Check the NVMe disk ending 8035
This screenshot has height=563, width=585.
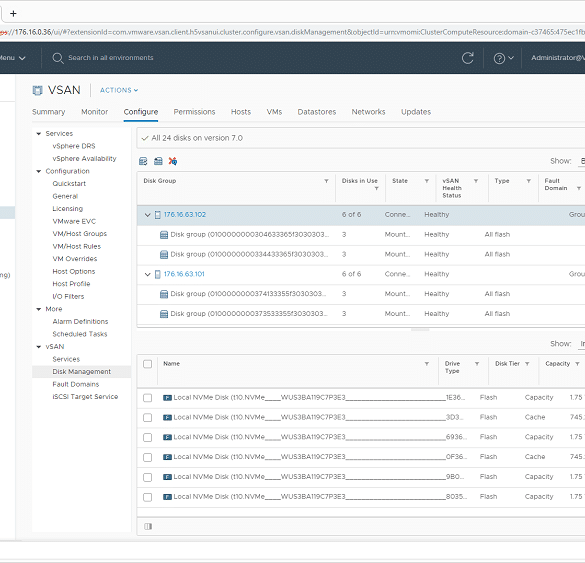[x=148, y=497]
